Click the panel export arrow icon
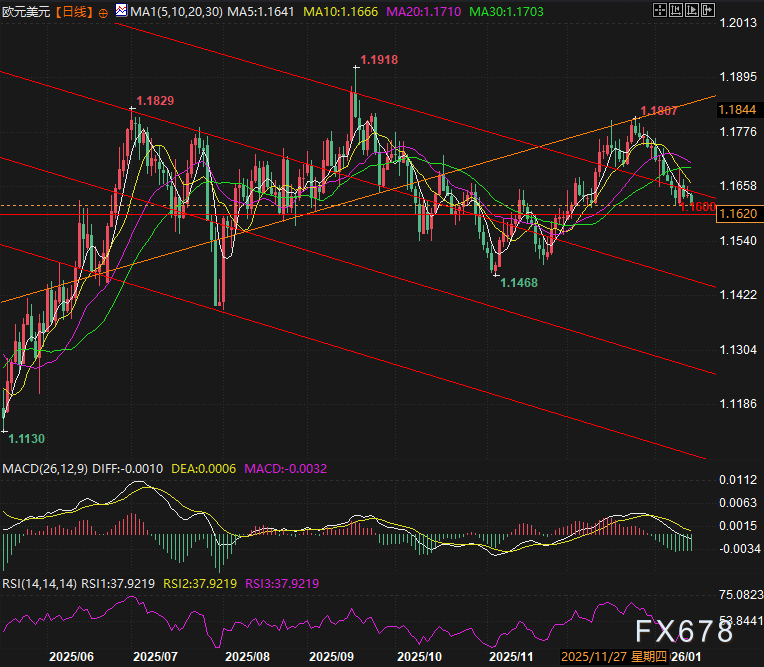764x667 pixels. point(707,10)
